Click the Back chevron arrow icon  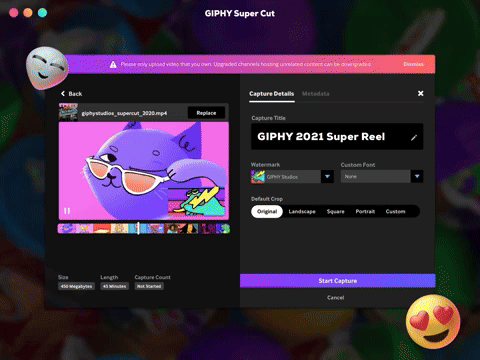pyautogui.click(x=63, y=94)
